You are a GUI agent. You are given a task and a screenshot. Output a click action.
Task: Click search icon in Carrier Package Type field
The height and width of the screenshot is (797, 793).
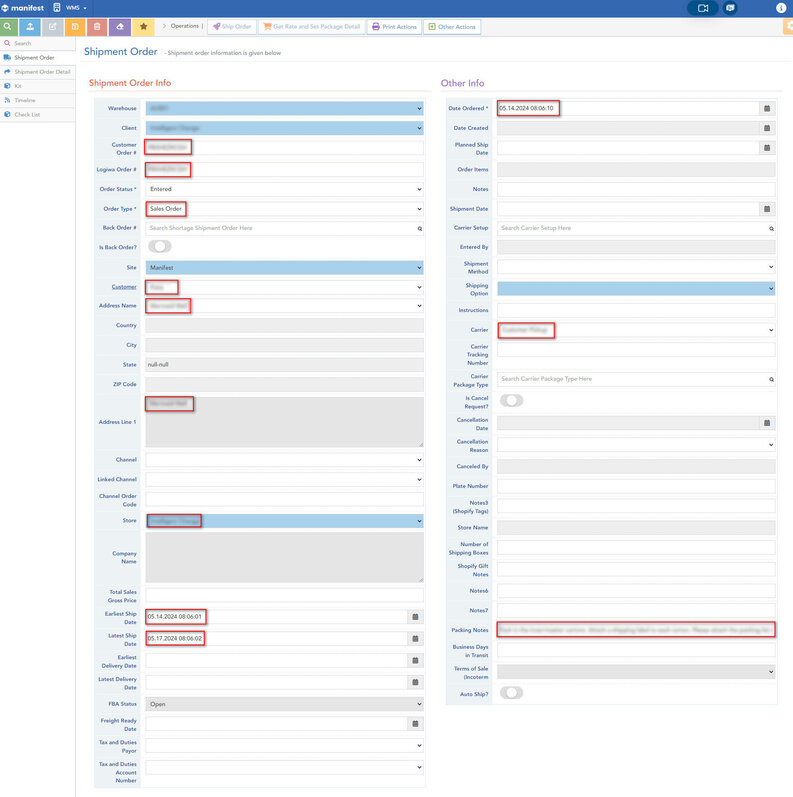(771, 379)
